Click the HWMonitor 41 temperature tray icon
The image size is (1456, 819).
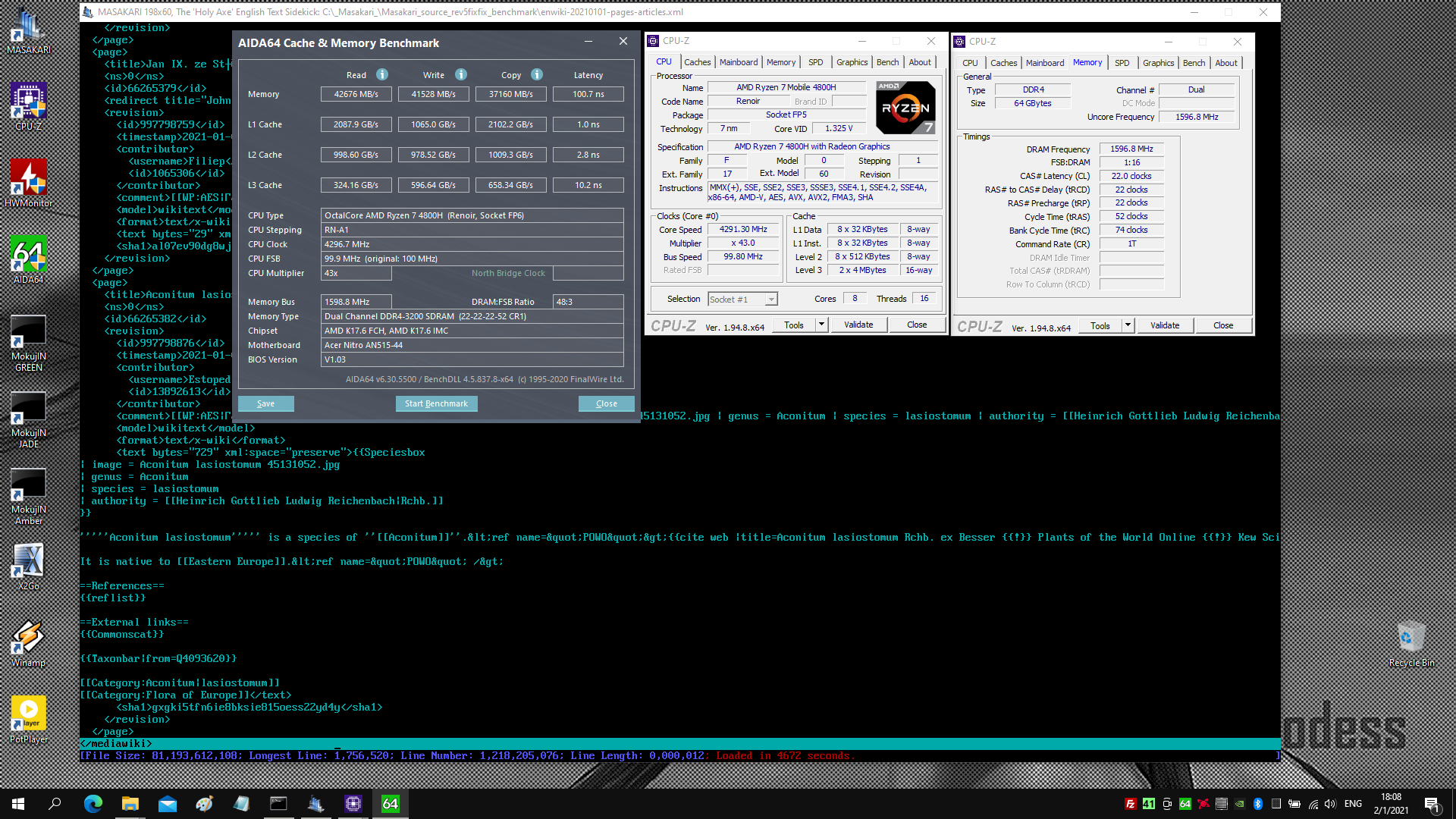tap(1148, 804)
